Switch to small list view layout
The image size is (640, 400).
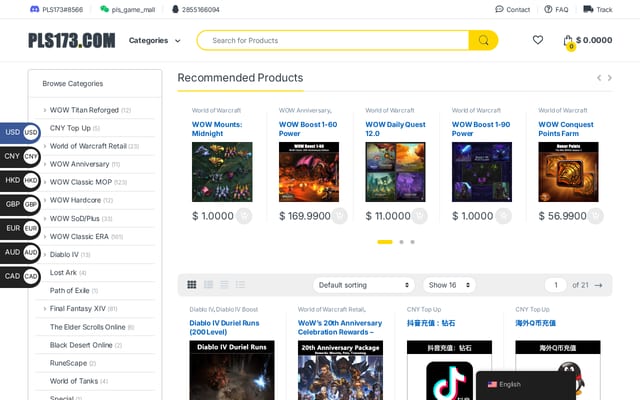240,284
